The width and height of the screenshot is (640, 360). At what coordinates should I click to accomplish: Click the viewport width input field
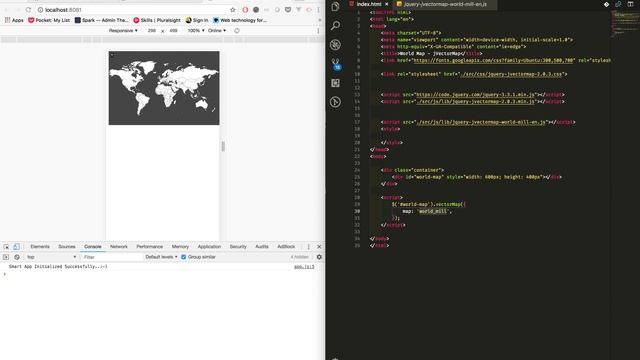[x=152, y=31]
